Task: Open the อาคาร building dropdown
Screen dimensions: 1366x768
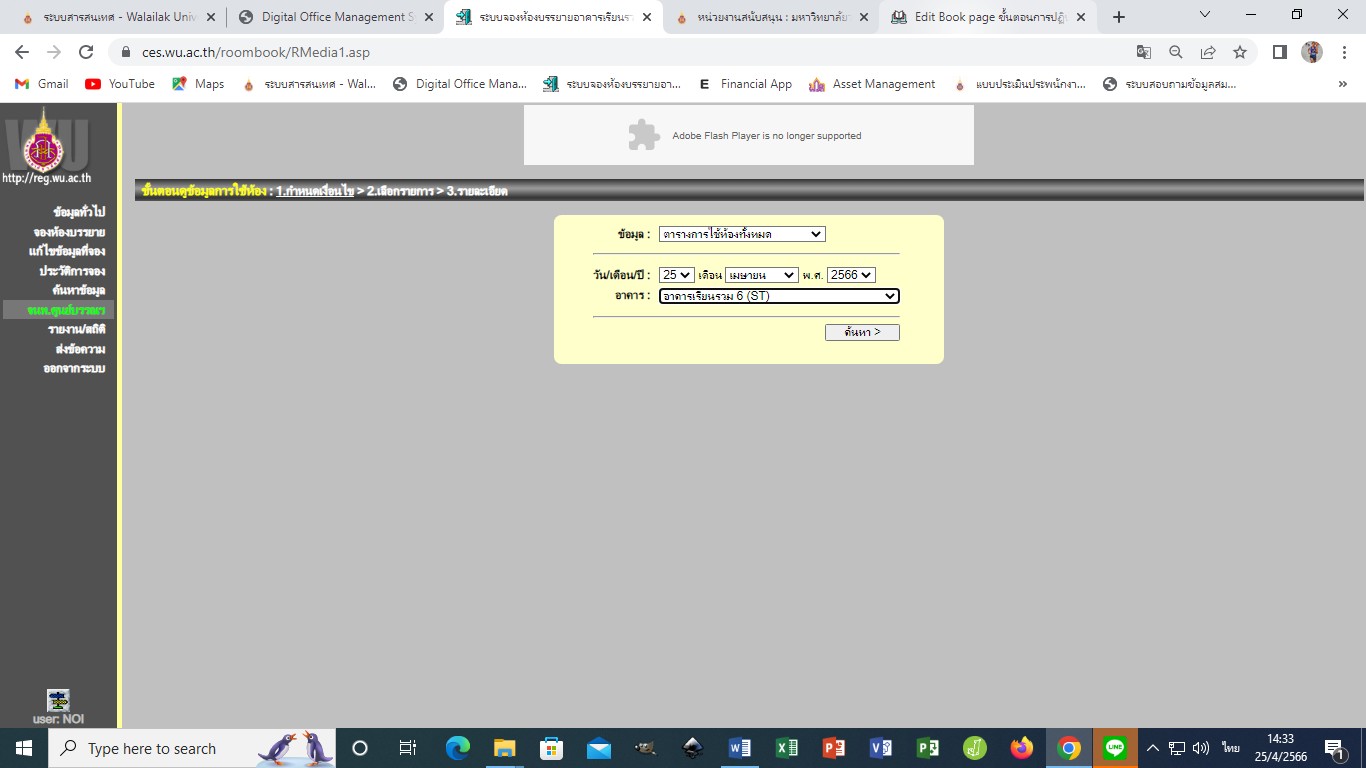Action: [x=779, y=296]
